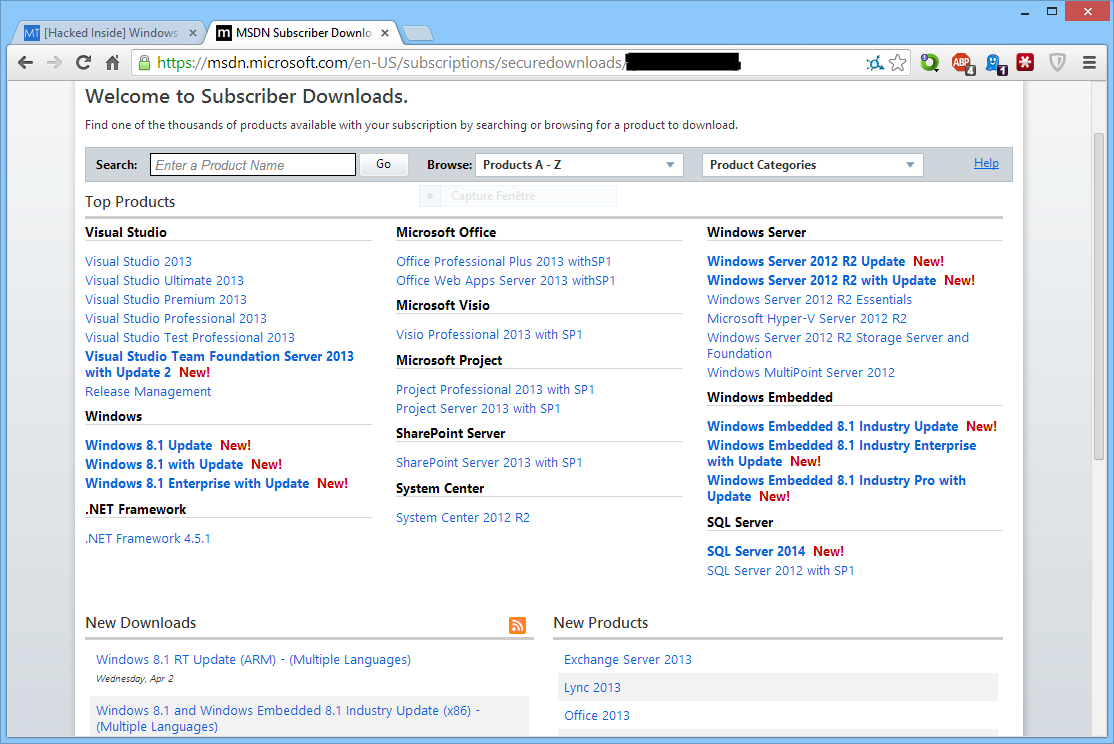Click the LastPass extension icon
Viewport: 1114px width, 744px height.
[x=1026, y=63]
